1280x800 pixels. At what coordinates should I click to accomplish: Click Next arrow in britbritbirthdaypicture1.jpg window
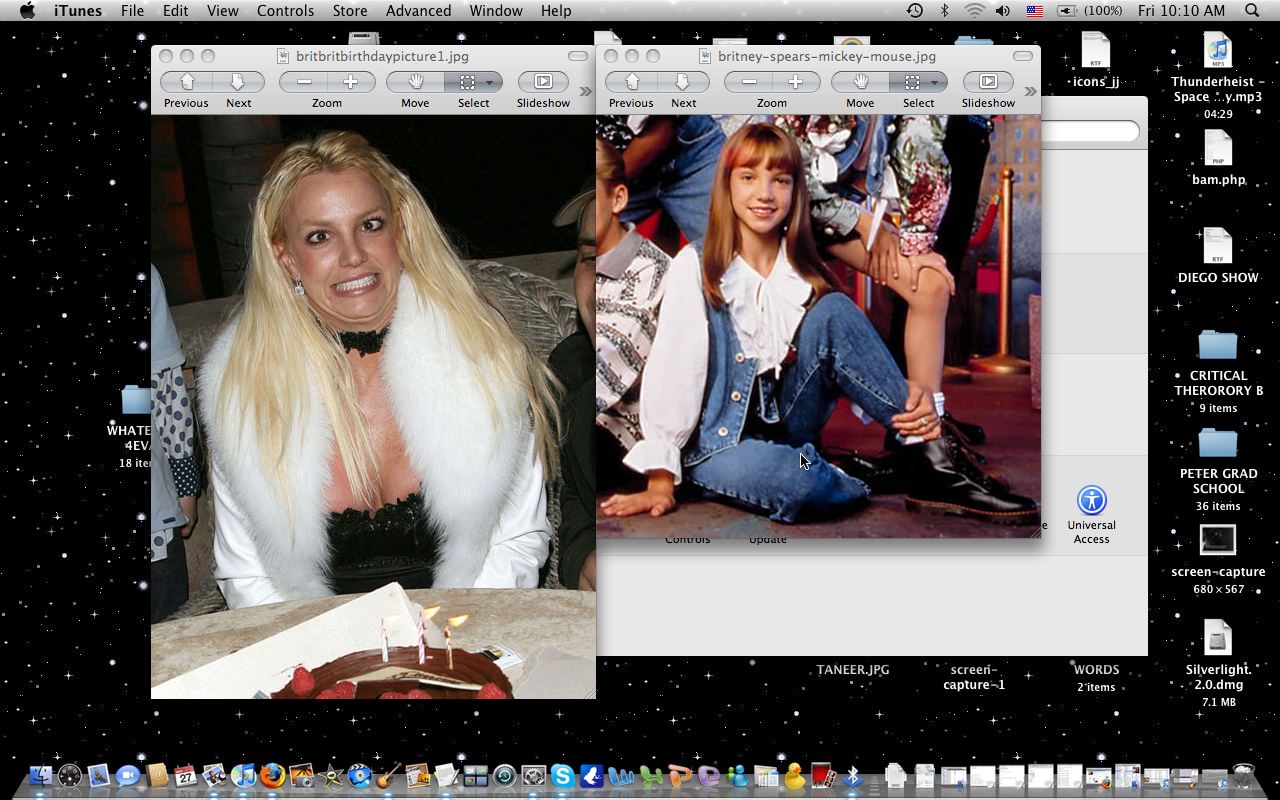tap(238, 82)
